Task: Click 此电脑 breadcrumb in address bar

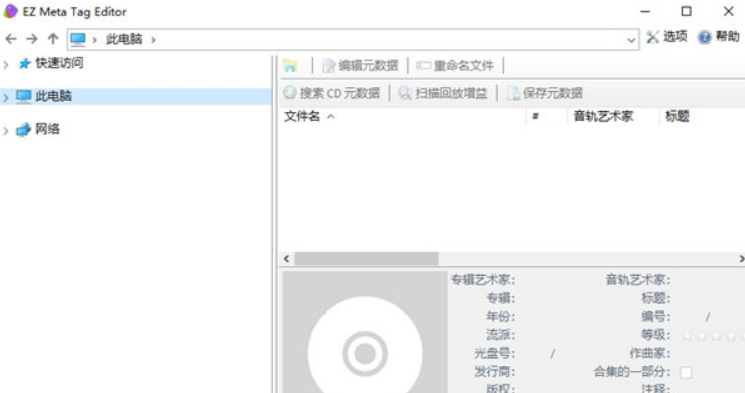Action: click(x=124, y=39)
